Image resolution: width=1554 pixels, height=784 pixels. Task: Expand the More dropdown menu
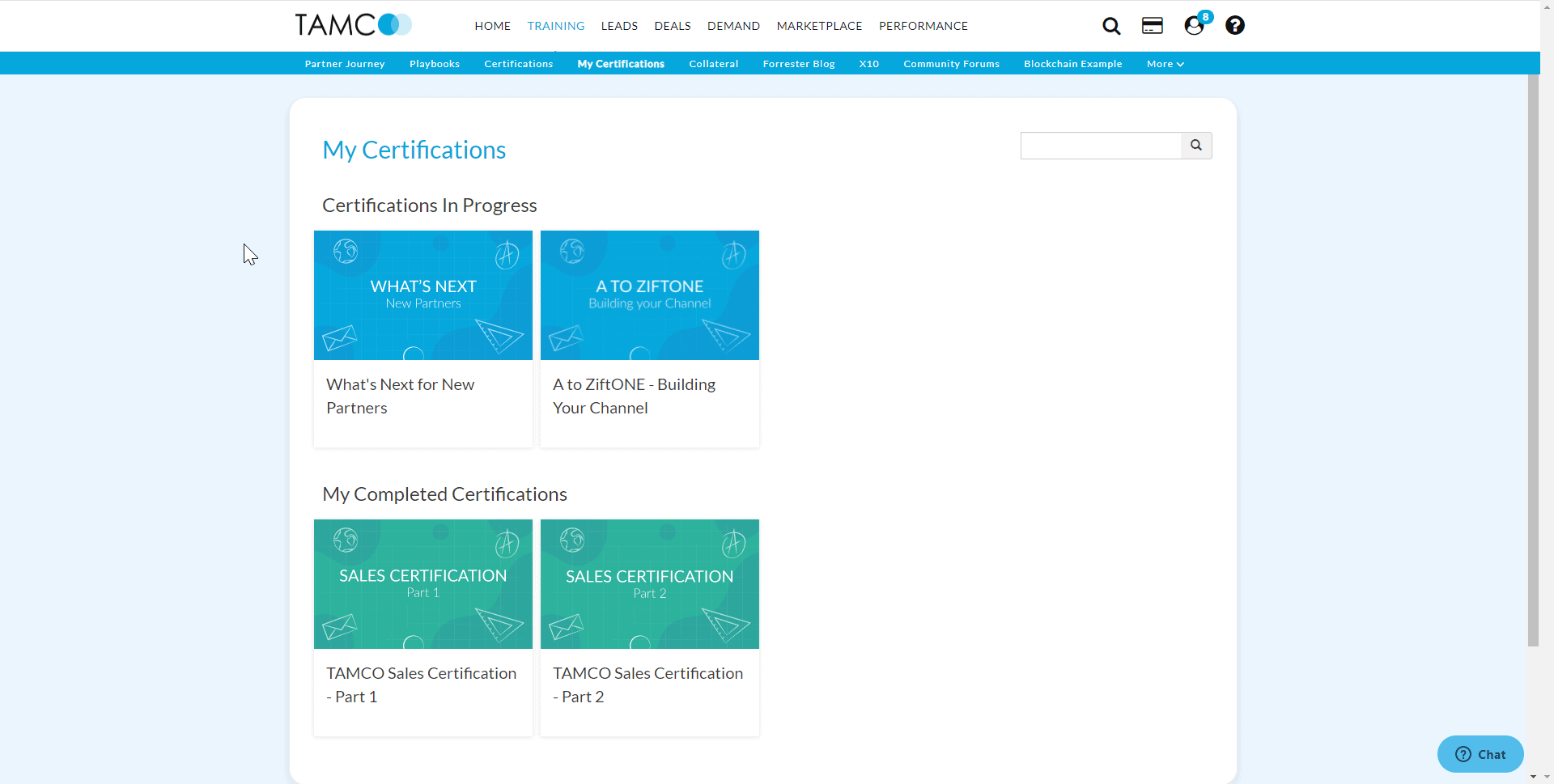[1165, 64]
